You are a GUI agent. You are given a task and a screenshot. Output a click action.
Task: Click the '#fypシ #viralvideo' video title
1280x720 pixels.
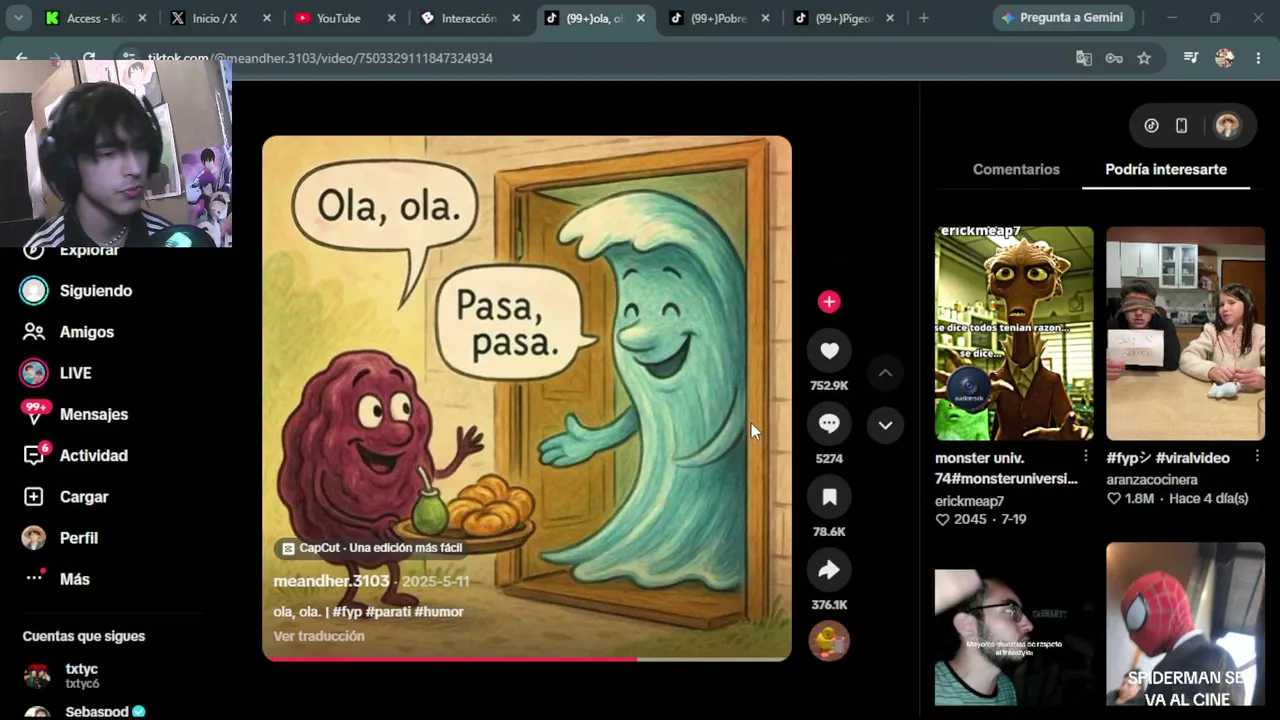1168,458
